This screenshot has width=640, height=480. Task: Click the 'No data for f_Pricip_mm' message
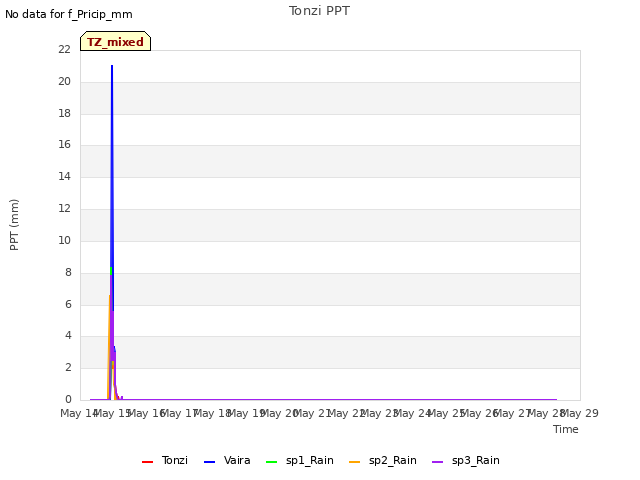click(x=69, y=14)
